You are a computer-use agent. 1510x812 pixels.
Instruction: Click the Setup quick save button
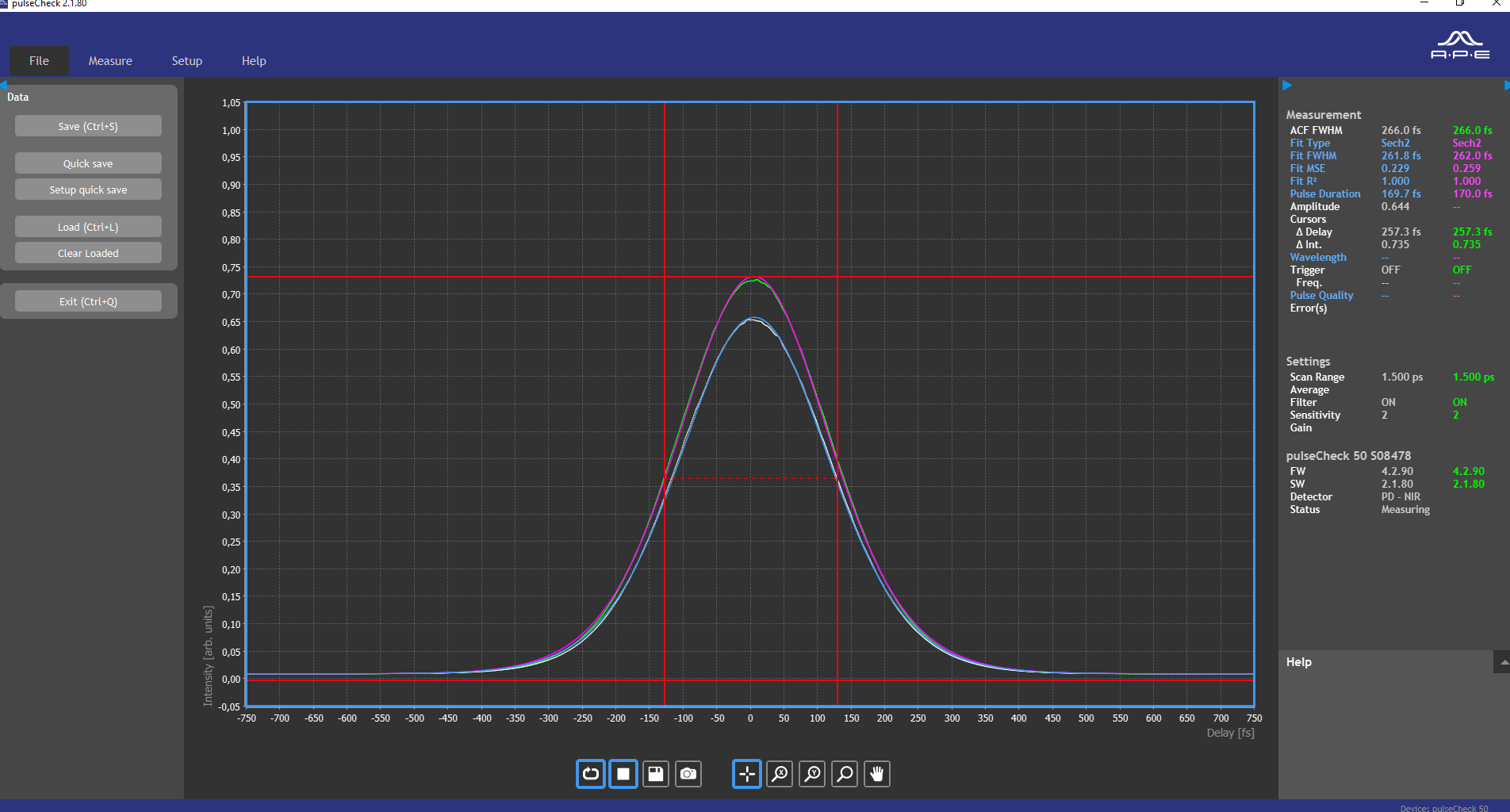(88, 190)
